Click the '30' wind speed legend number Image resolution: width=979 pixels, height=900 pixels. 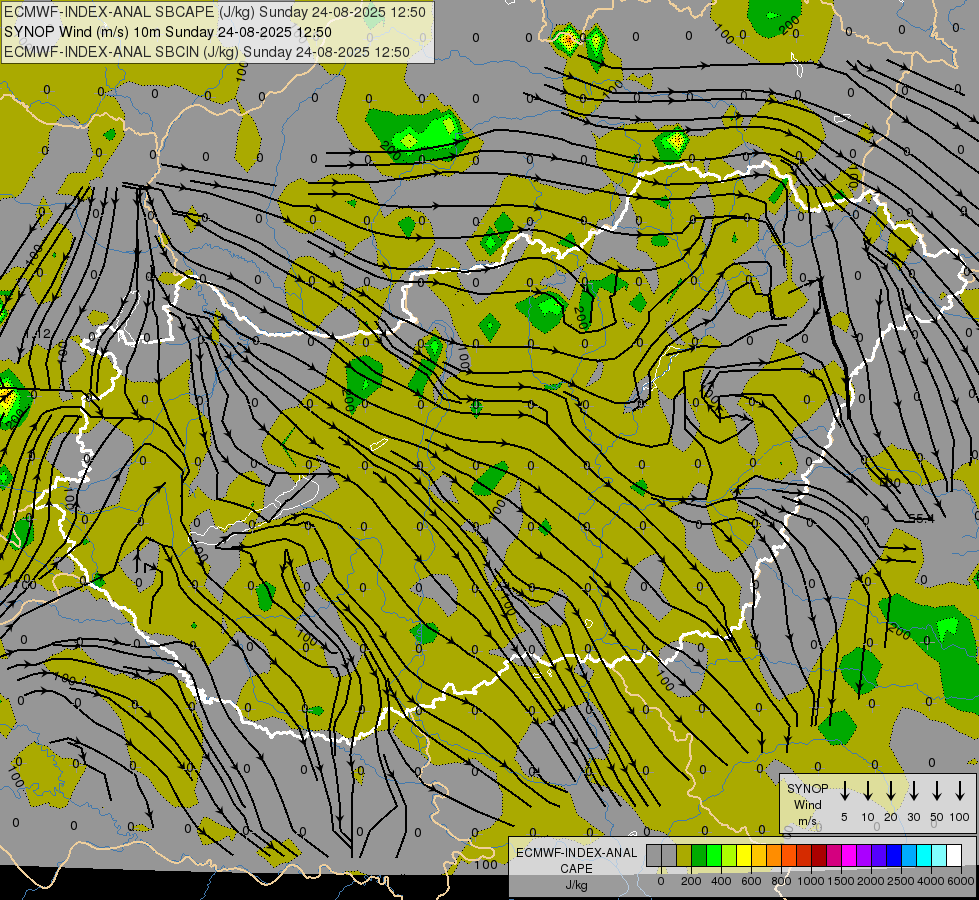click(x=913, y=817)
